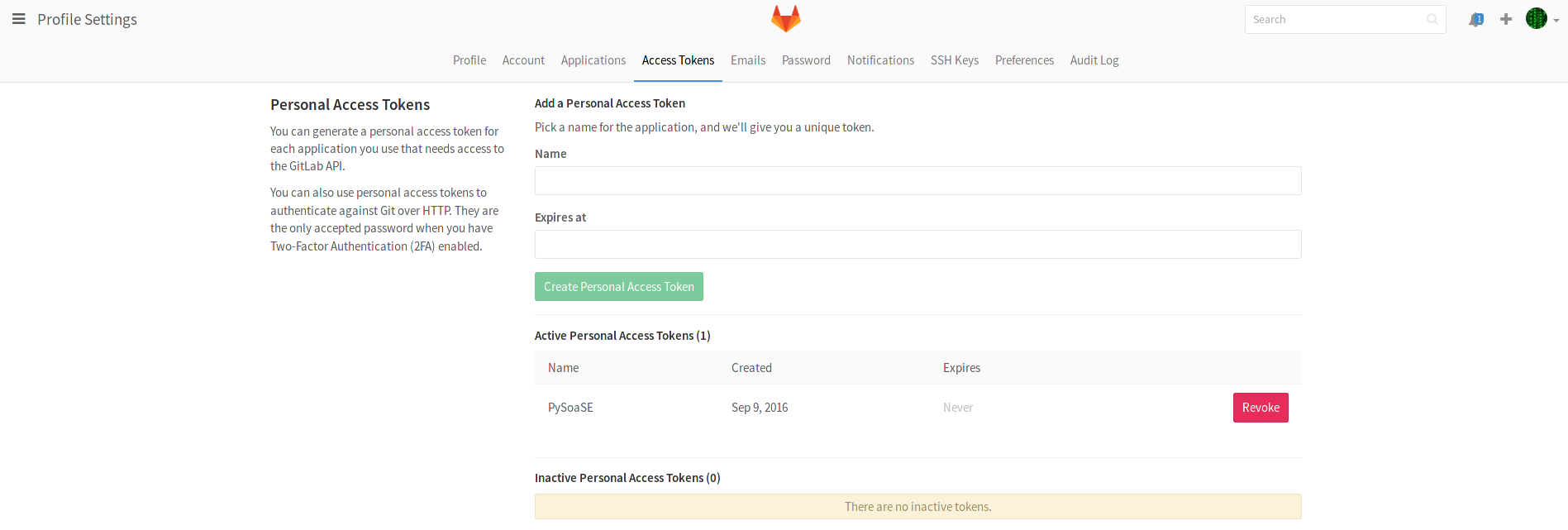View the Audit Log tab
Viewport: 1568px width, 530px height.
pos(1094,60)
